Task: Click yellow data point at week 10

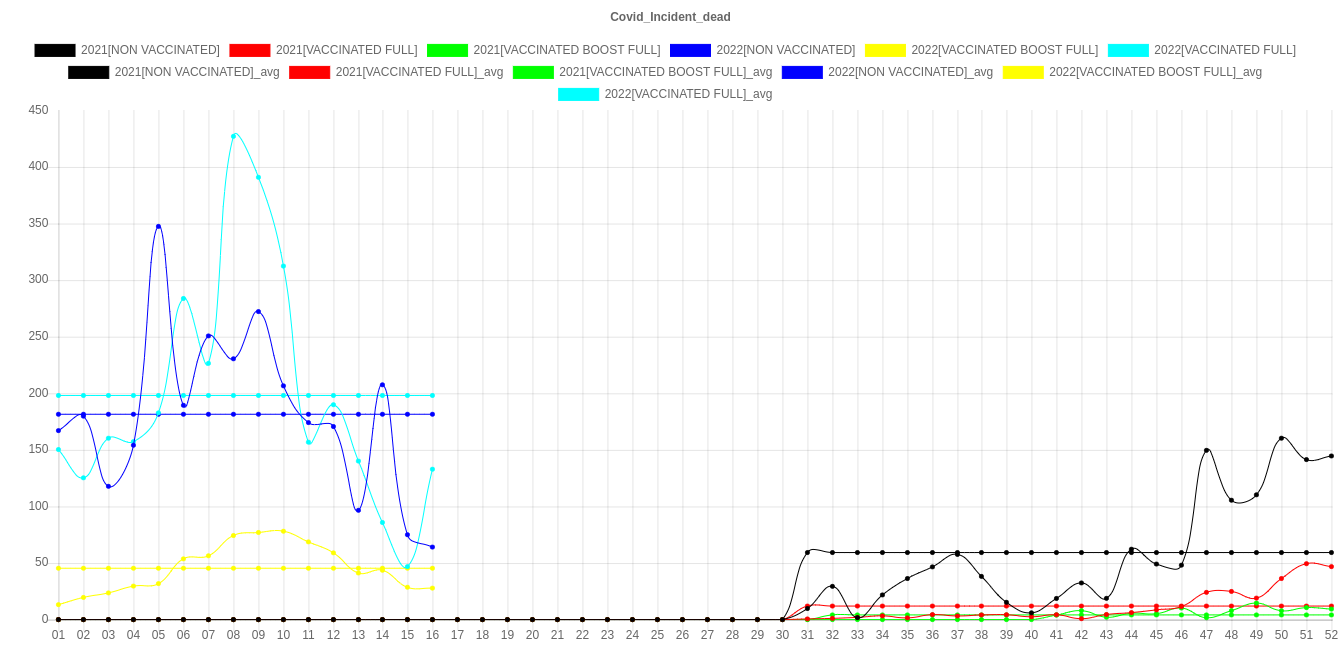Action: (283, 531)
